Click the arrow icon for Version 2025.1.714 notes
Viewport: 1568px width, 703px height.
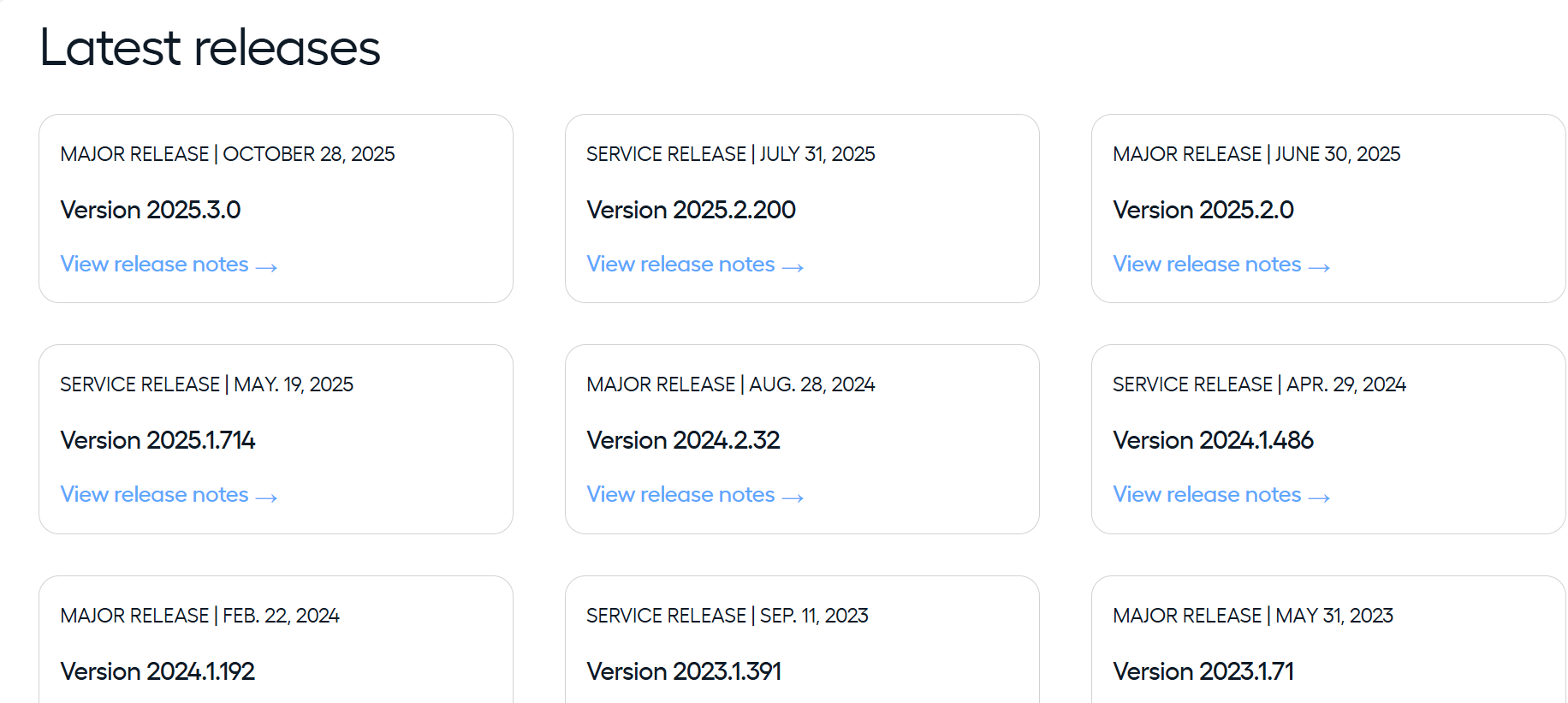click(266, 497)
